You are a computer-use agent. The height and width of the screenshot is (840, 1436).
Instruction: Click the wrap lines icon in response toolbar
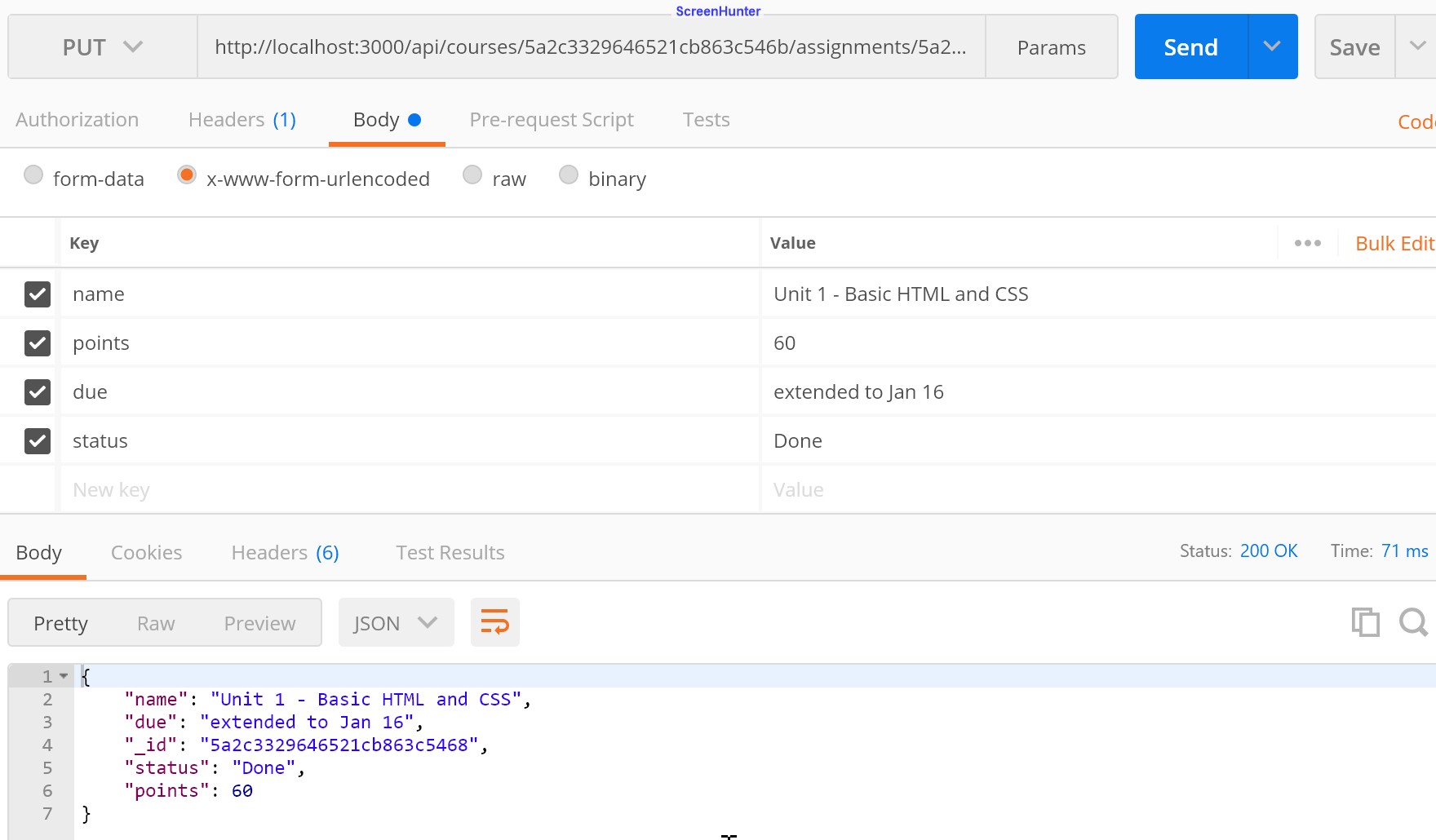tap(494, 622)
